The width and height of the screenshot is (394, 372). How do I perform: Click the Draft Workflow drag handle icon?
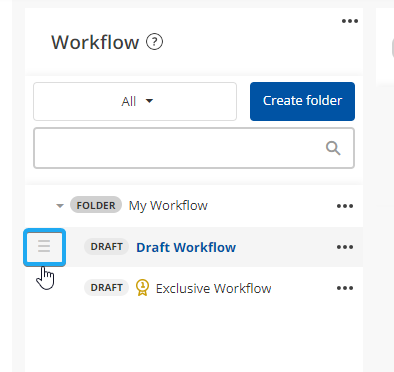coord(44,246)
